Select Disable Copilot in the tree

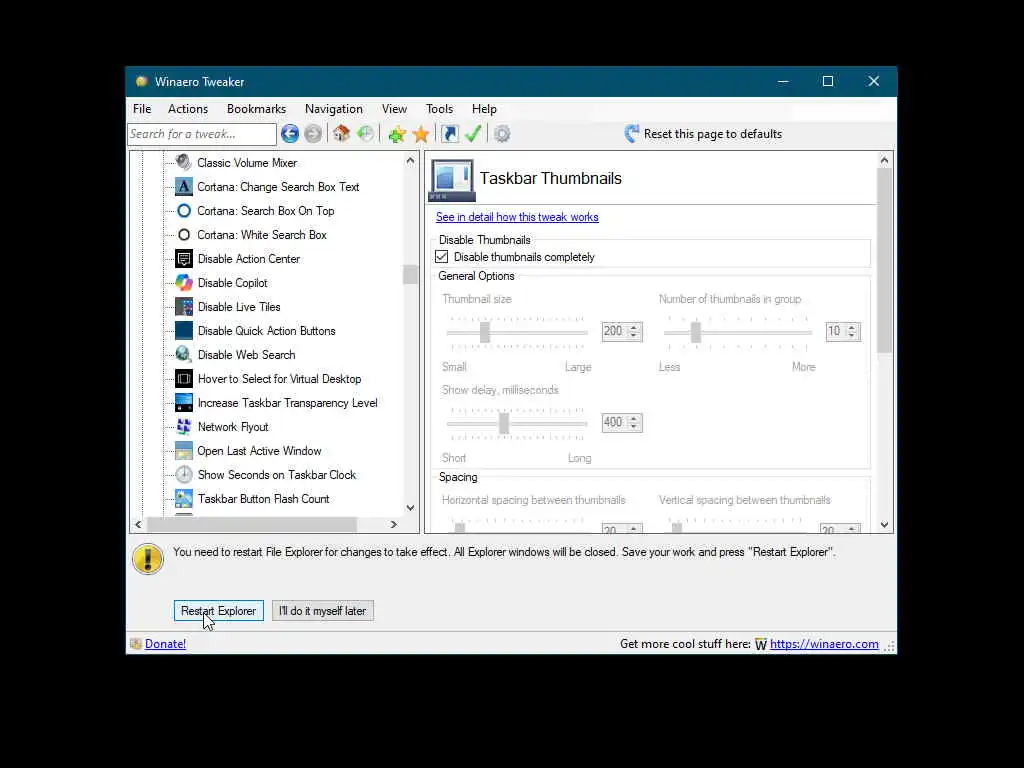232,283
